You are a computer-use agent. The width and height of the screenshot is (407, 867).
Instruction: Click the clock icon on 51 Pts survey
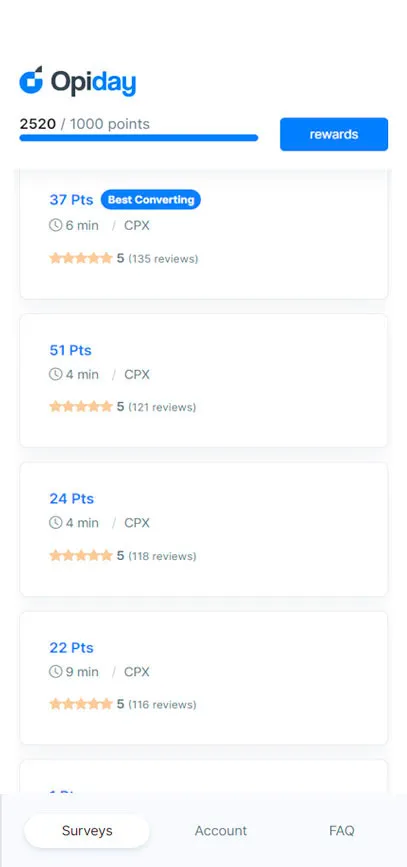pos(55,374)
